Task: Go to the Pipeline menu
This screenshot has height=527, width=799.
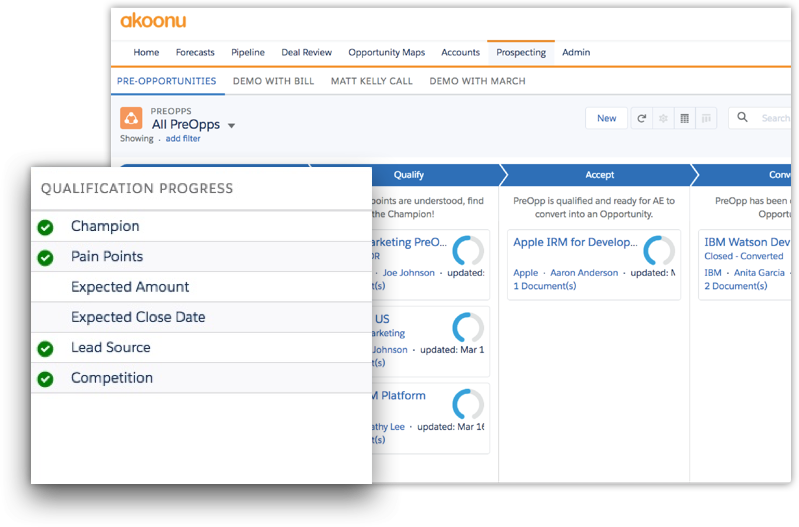Action: tap(248, 52)
